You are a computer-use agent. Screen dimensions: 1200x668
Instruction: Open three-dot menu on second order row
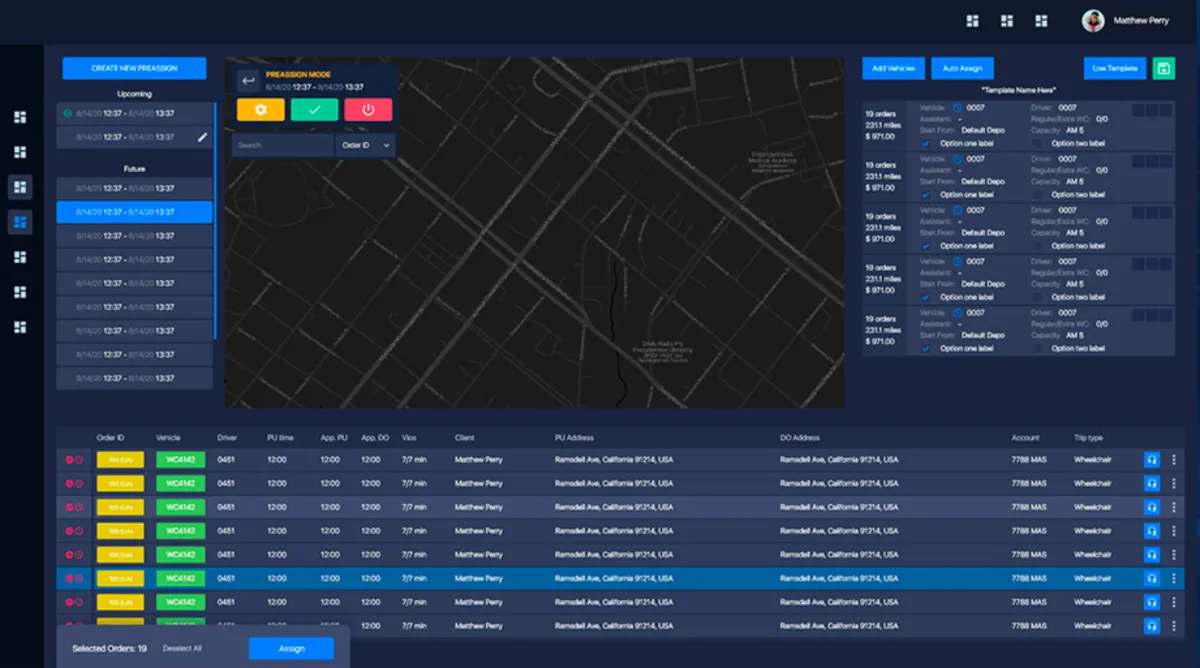point(1174,483)
